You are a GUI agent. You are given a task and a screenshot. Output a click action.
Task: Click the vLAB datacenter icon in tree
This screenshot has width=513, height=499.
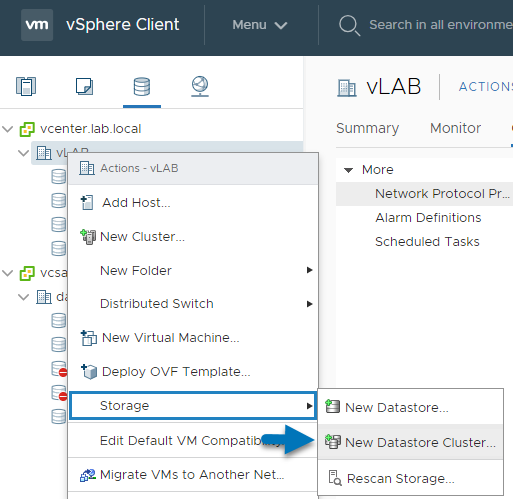coord(44,153)
